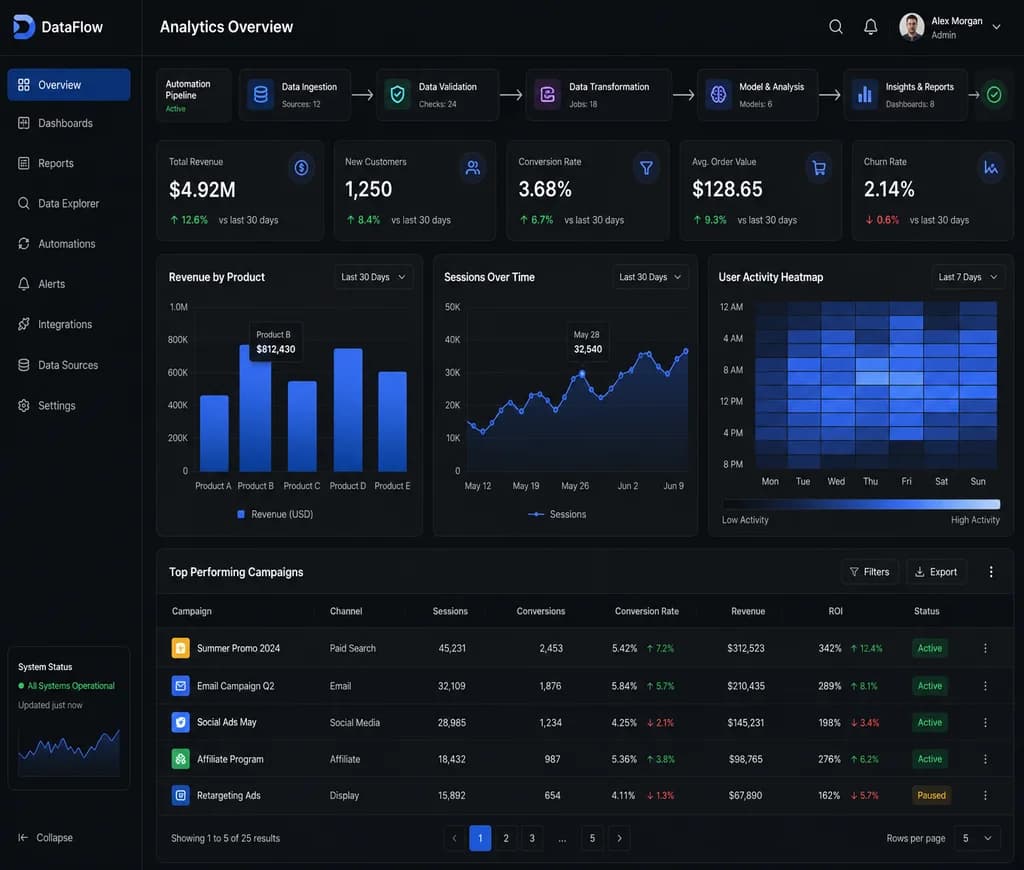This screenshot has width=1024, height=870.
Task: Click the Low to High Activity gradient bar
Action: click(x=861, y=504)
